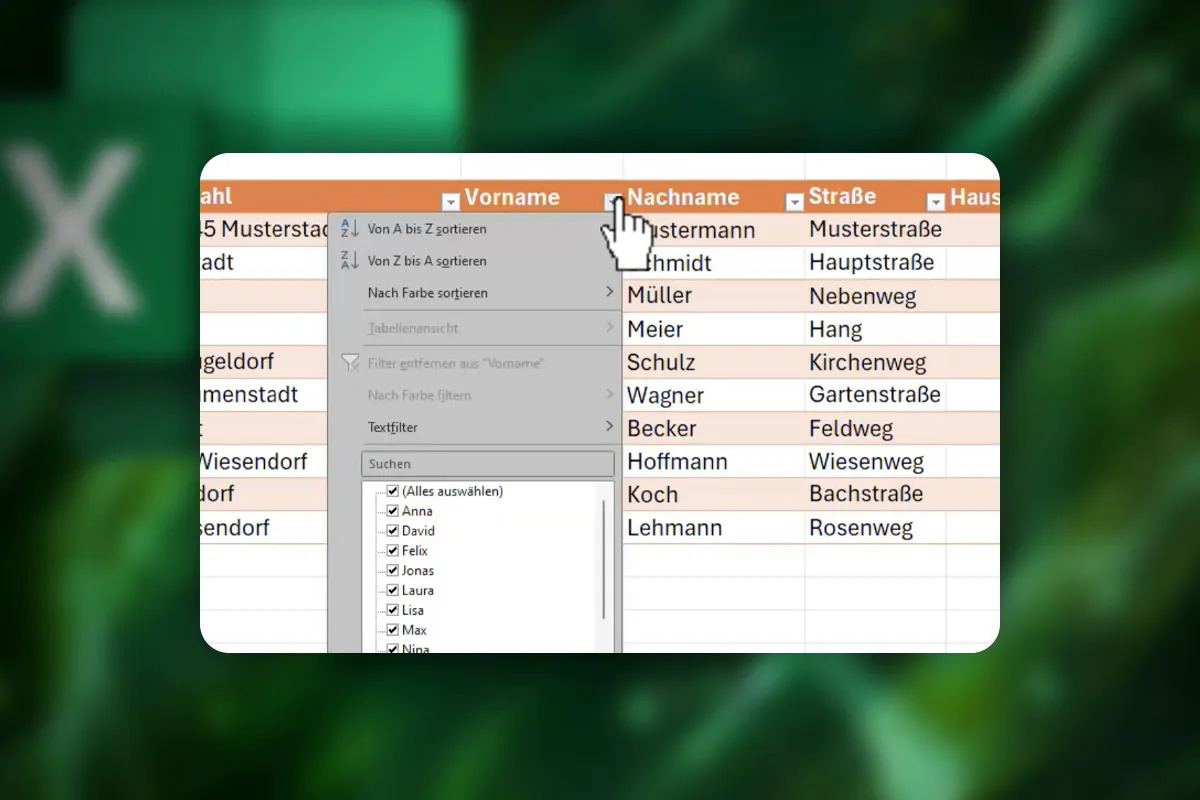Click into the Suchen search field
1200x800 pixels.
(487, 464)
